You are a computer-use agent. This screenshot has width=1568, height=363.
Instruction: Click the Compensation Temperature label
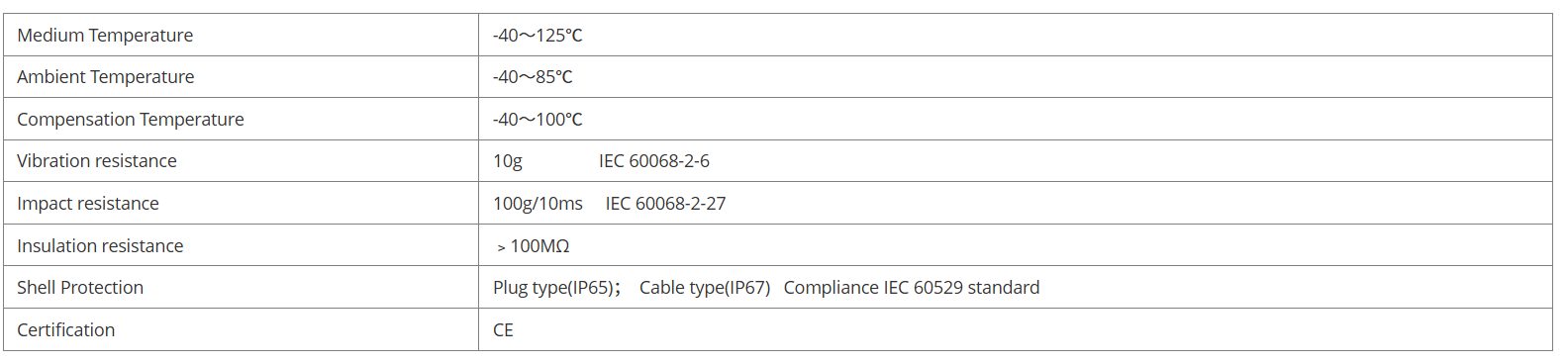coord(131,119)
